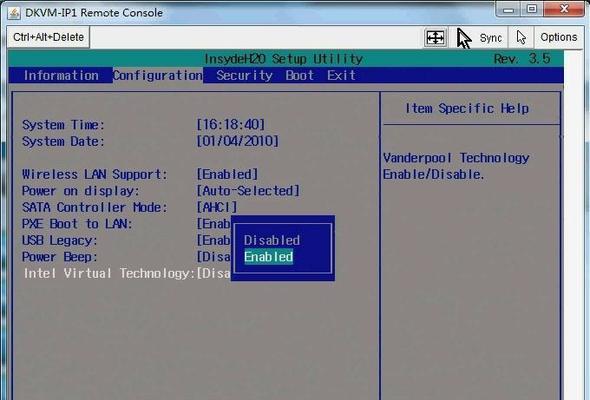Open the Options menu
Screen dimensions: 590x400
[x=558, y=37]
